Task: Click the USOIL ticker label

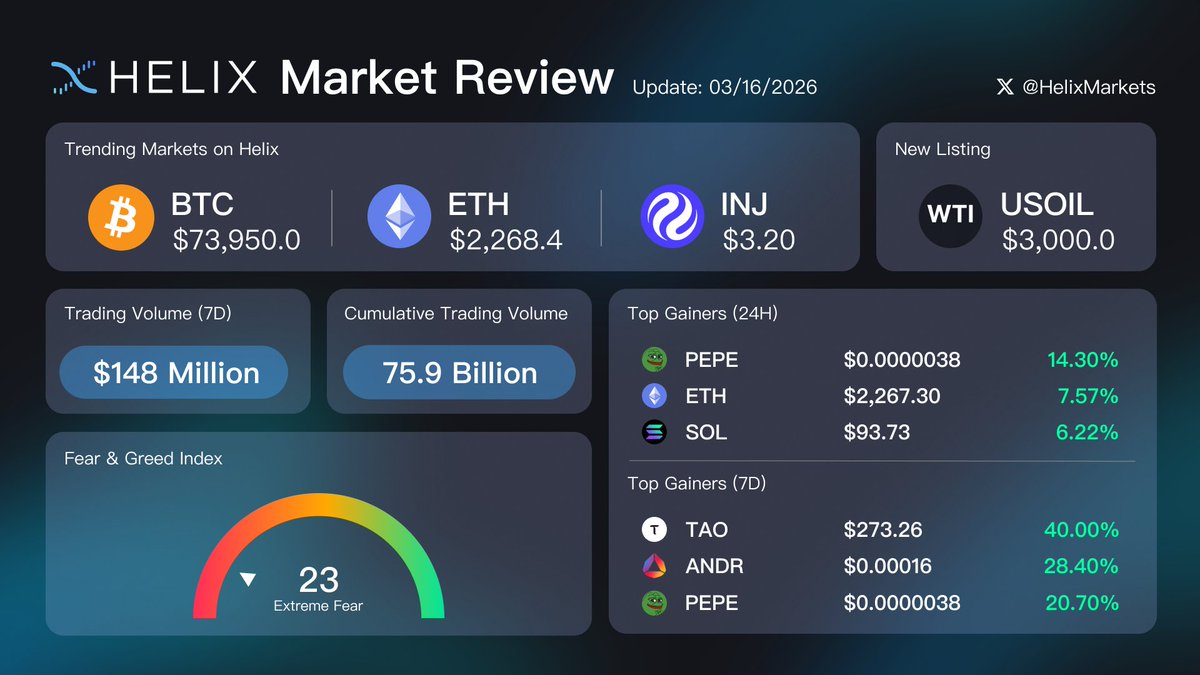Action: coord(1047,205)
